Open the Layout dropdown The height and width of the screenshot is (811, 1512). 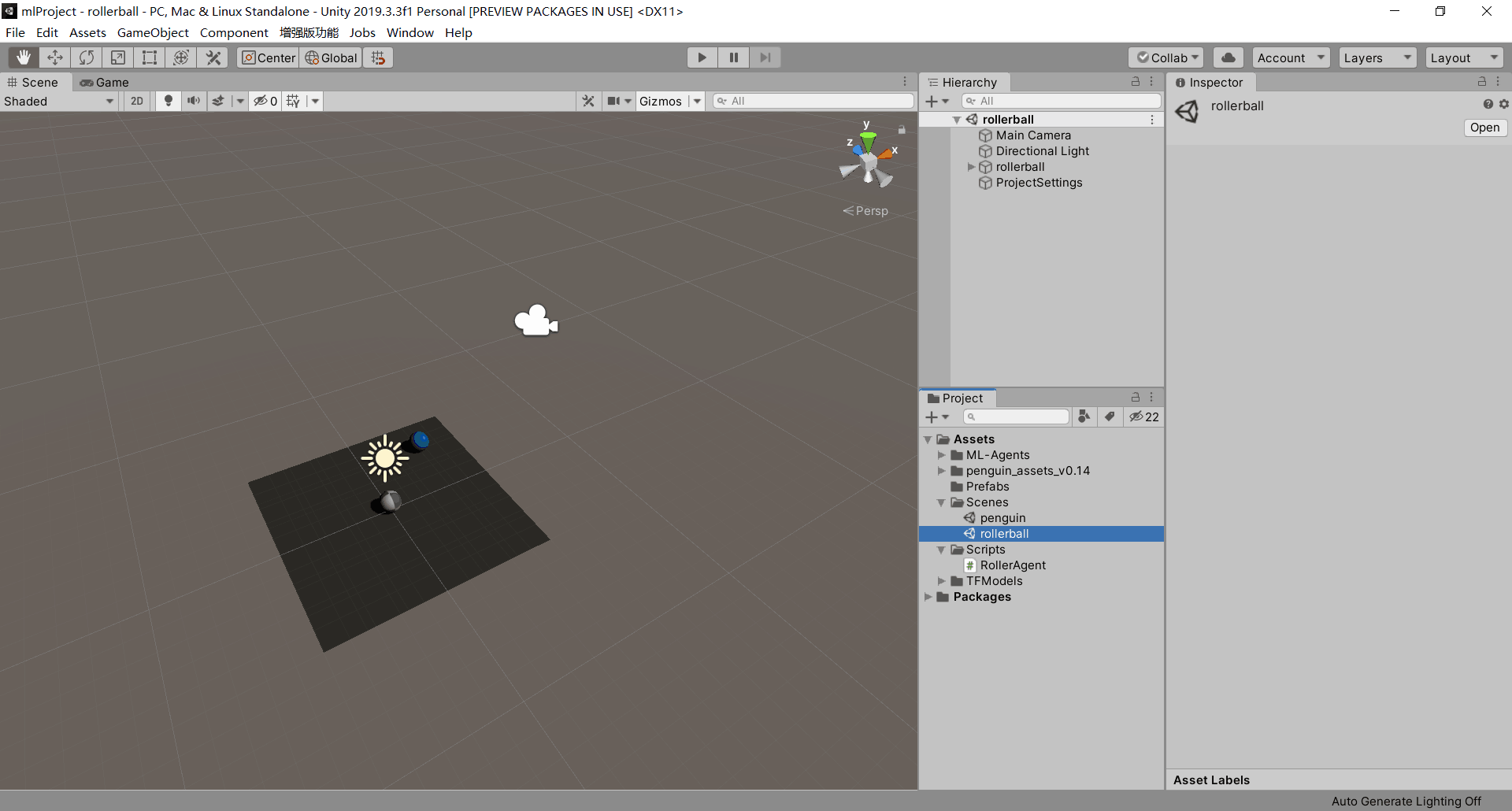(x=1462, y=57)
